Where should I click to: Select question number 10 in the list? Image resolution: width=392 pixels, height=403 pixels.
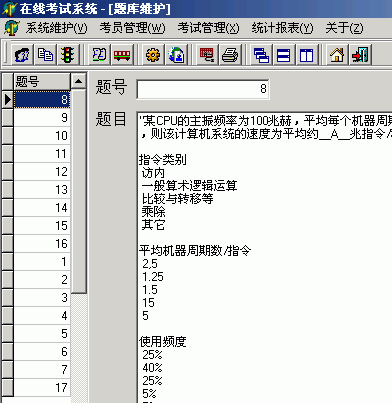pyautogui.click(x=42, y=135)
